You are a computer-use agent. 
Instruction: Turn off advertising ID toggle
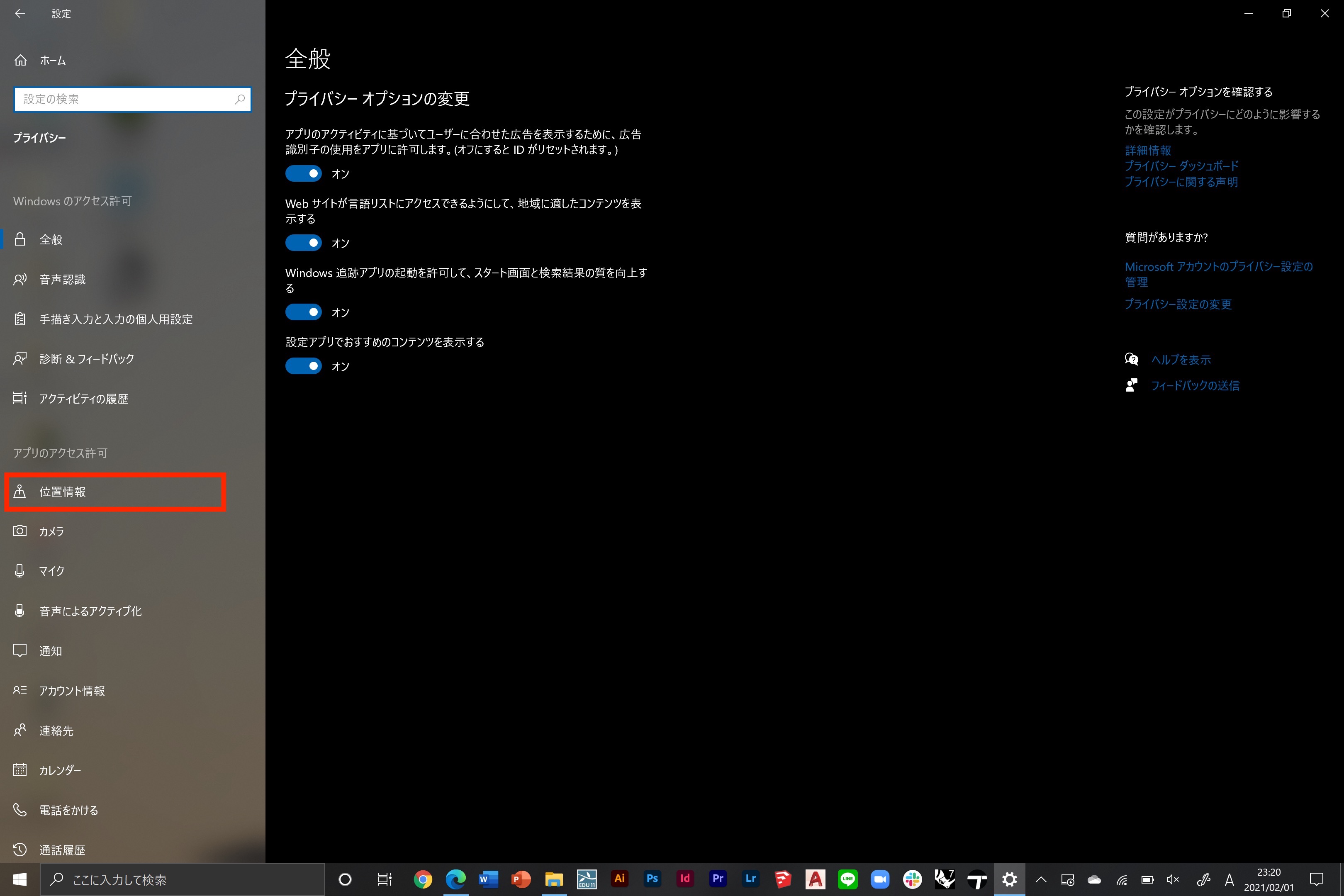tap(303, 174)
